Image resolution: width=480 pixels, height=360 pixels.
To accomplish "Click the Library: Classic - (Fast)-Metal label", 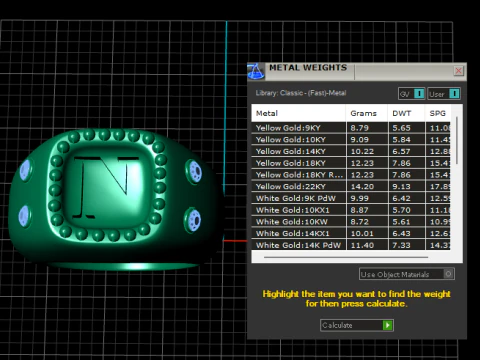I will [x=301, y=93].
